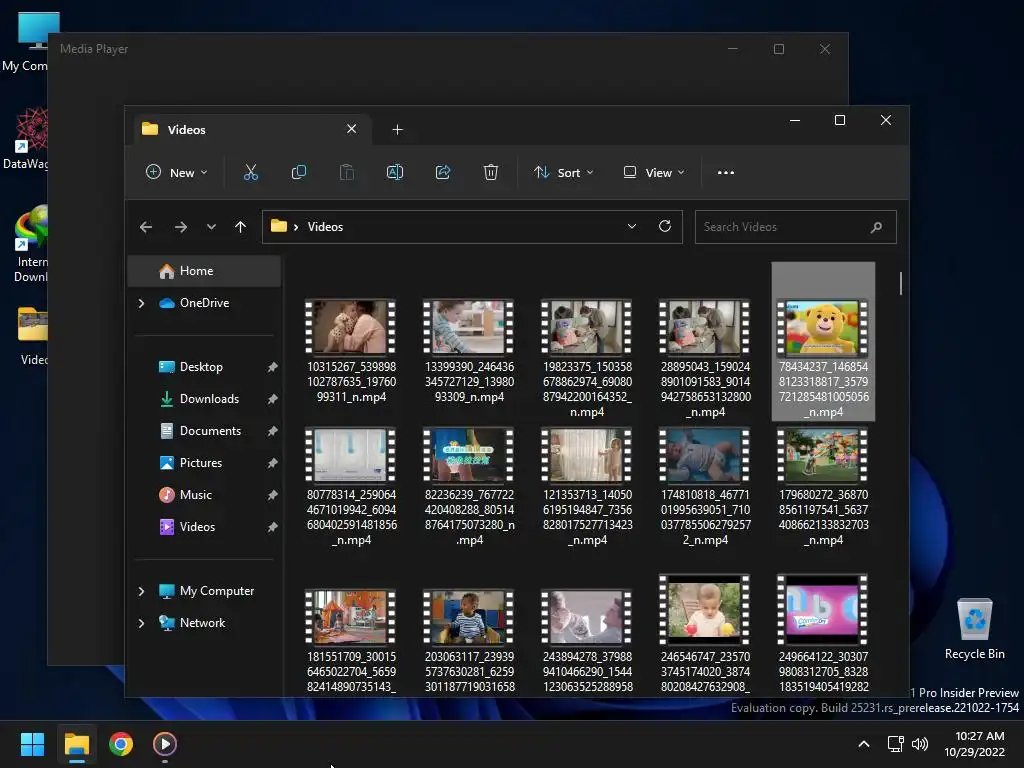Click the file list vertical scrollbar

(x=901, y=283)
